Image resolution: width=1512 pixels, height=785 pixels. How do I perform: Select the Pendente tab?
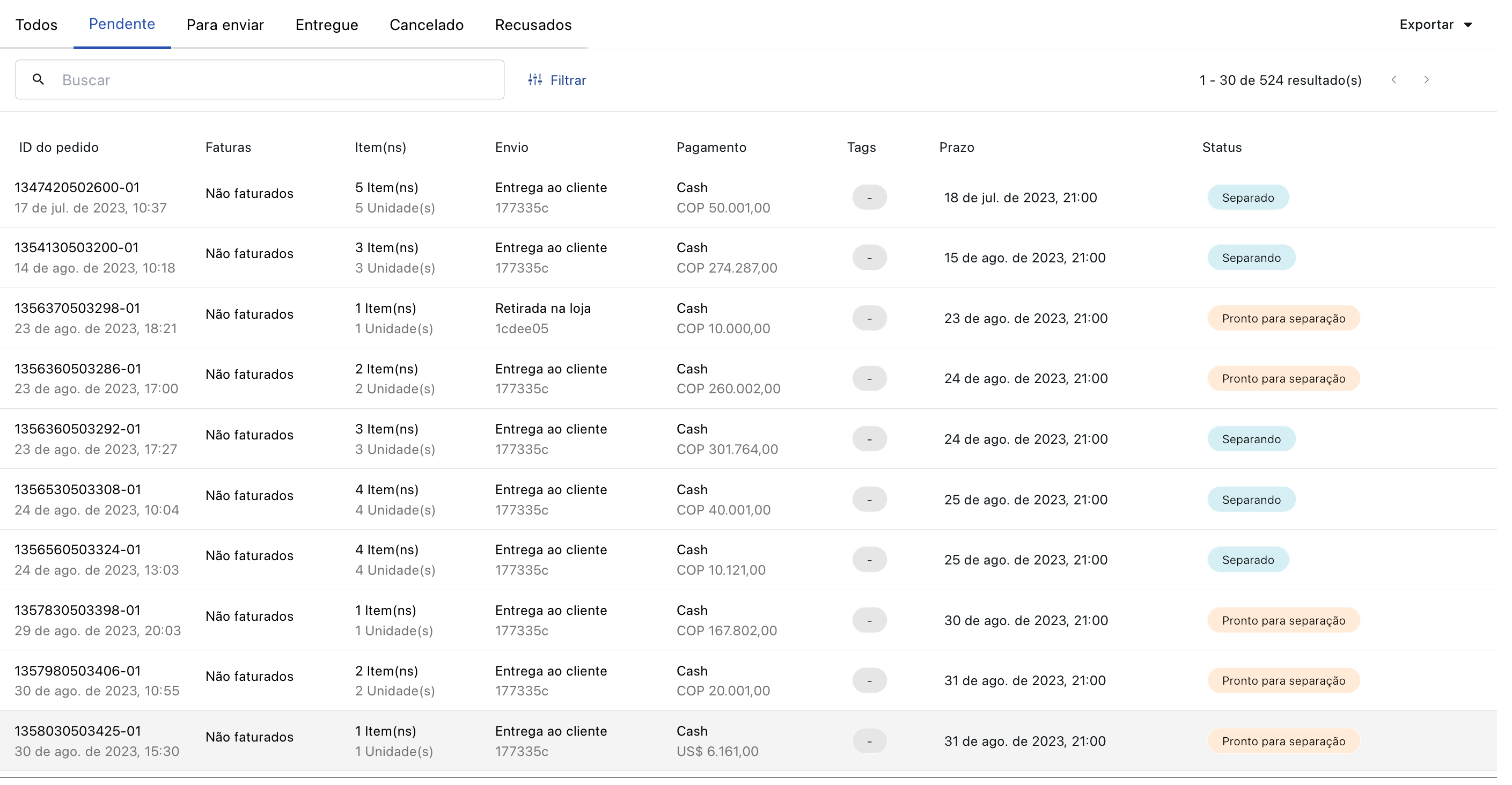point(121,24)
